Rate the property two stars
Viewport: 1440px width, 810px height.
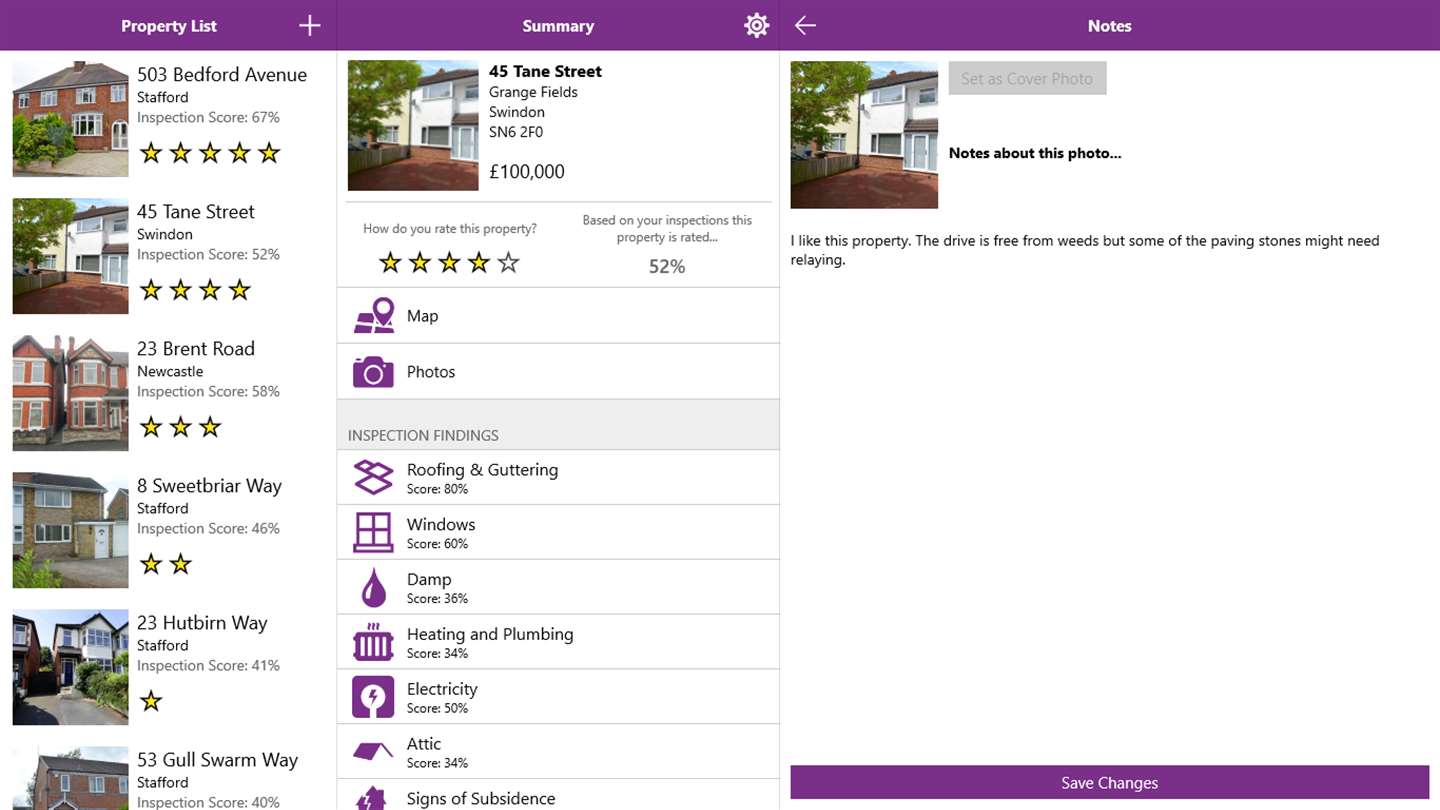tap(420, 263)
